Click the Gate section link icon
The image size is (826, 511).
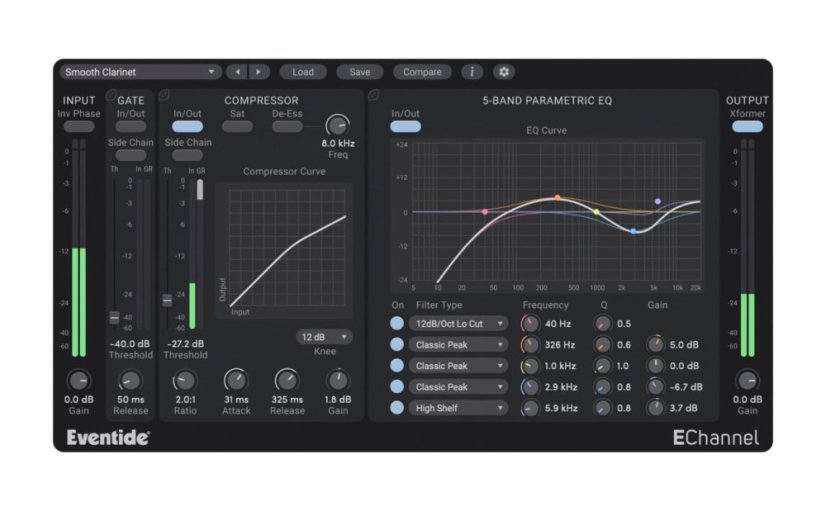coord(111,95)
